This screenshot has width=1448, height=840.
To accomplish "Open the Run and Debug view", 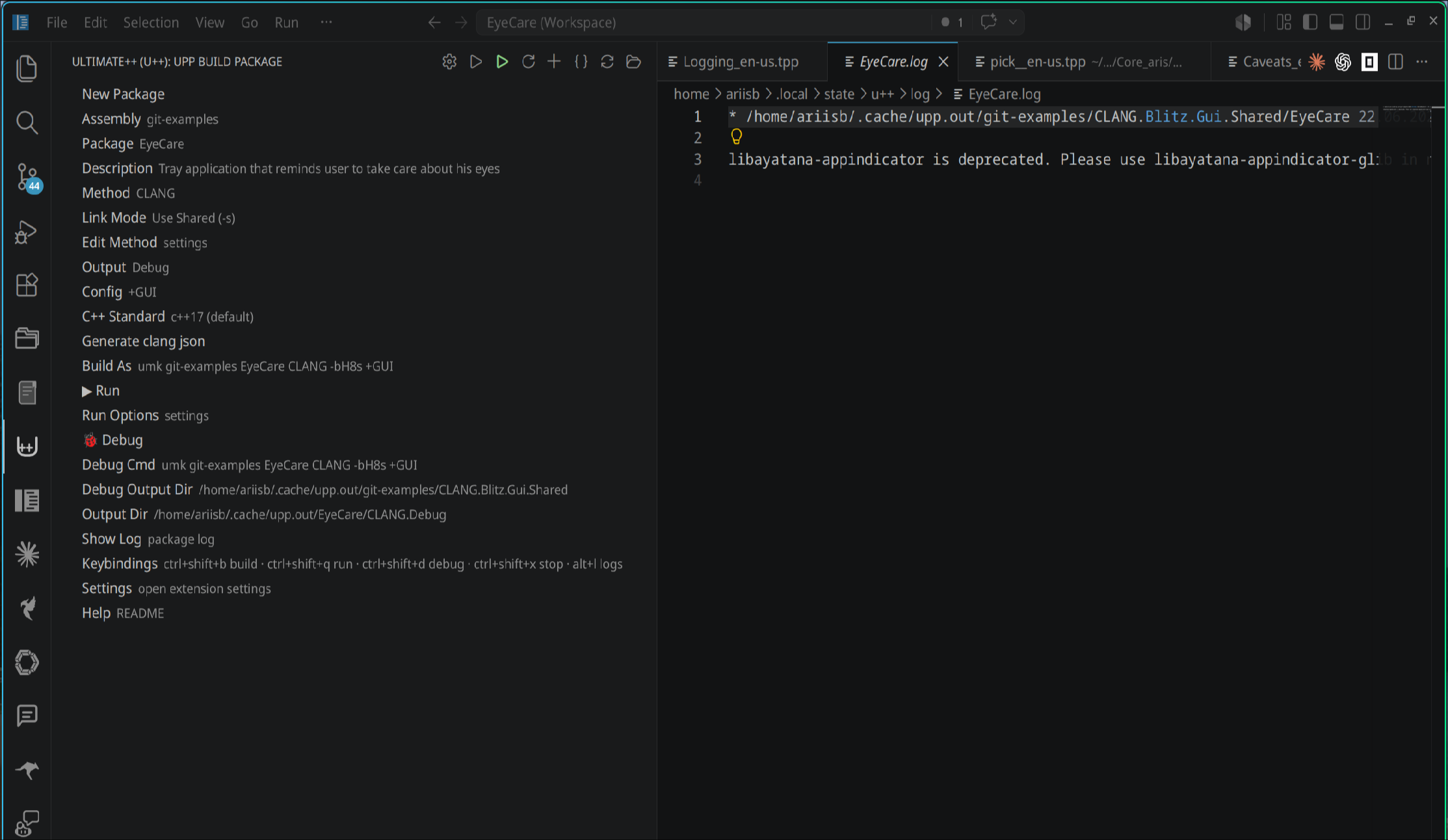I will (27, 231).
